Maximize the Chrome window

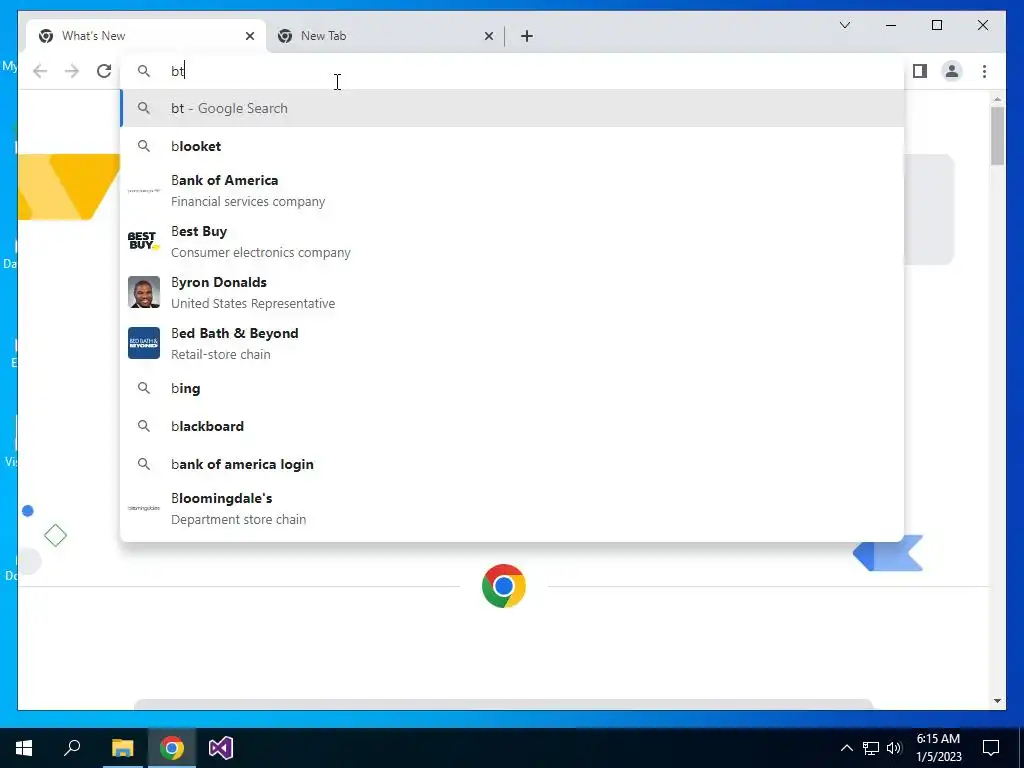tap(936, 25)
